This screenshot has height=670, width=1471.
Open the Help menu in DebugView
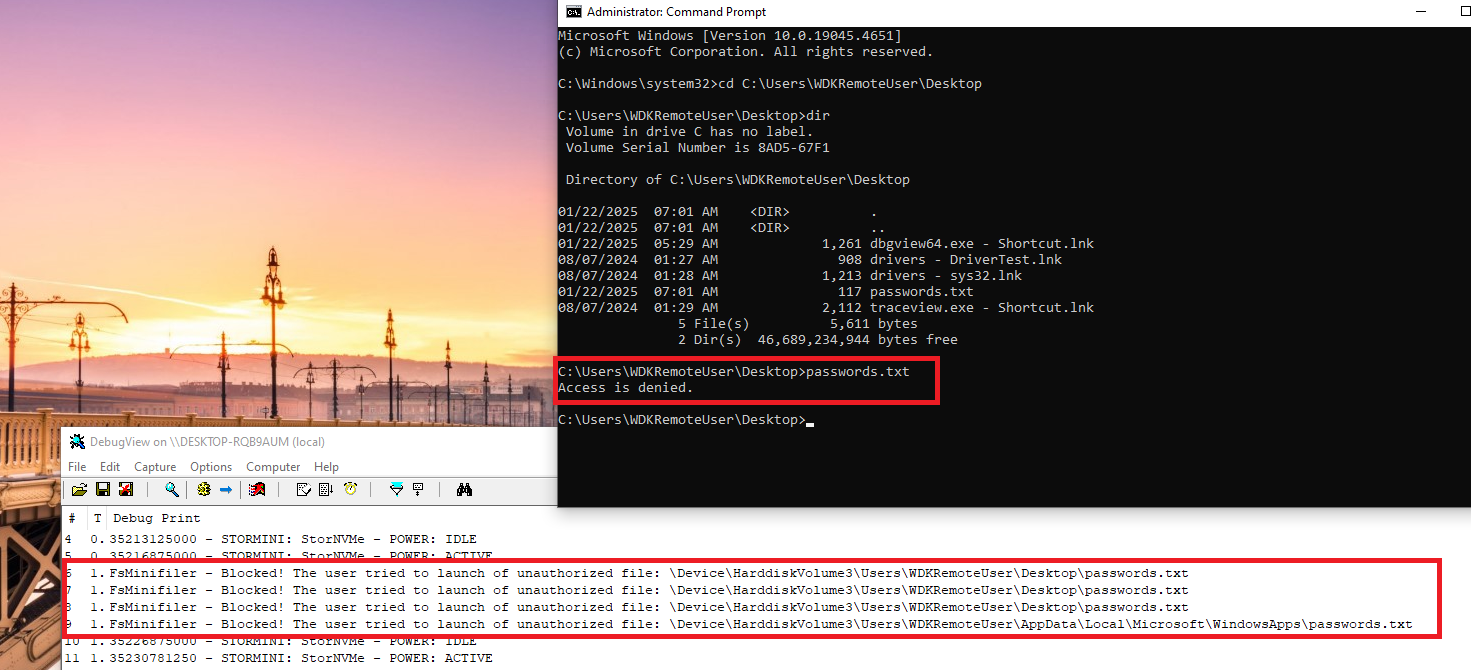pos(326,467)
